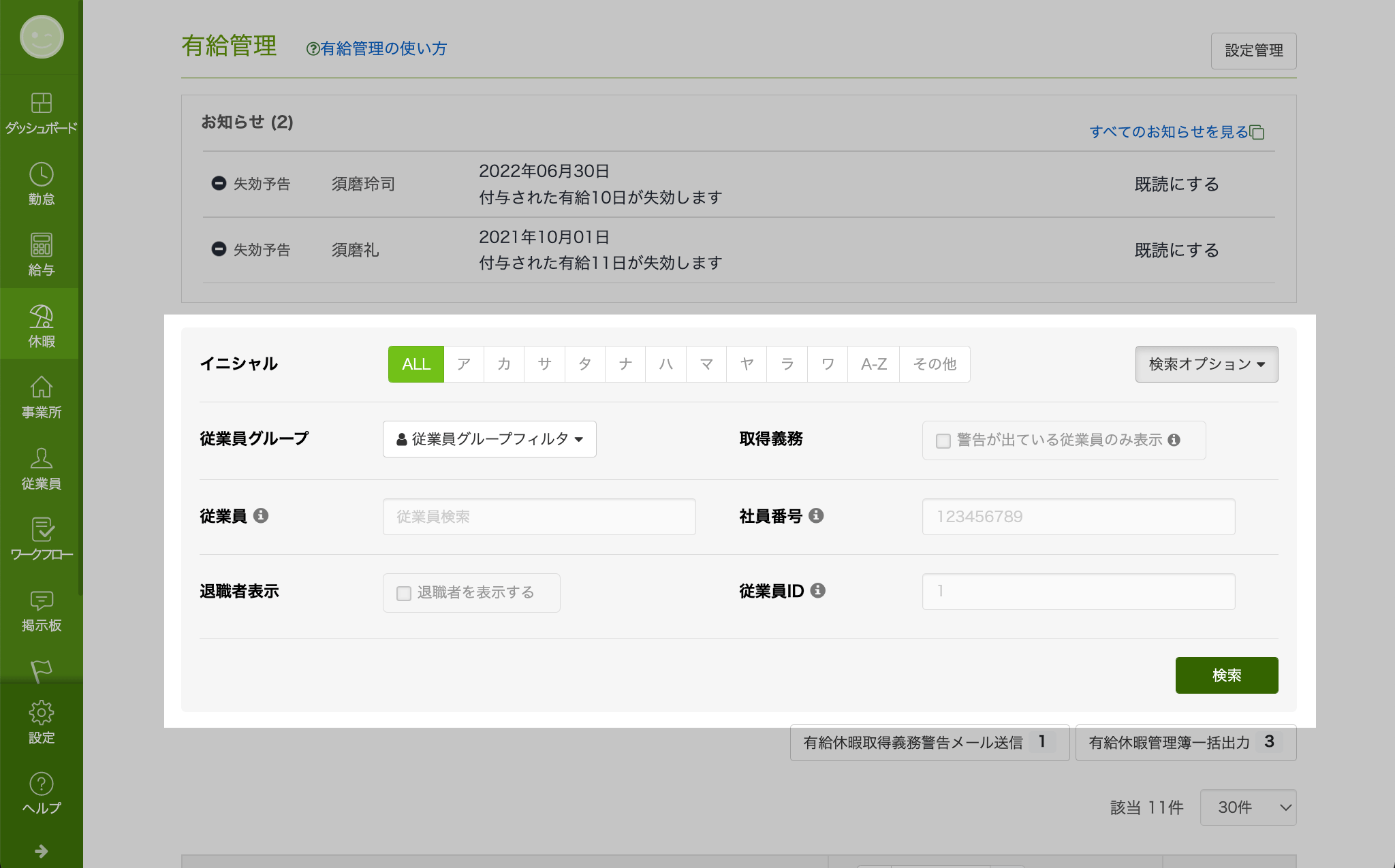
Task: Expand sidebar with the arrow icon
Action: pos(42,851)
